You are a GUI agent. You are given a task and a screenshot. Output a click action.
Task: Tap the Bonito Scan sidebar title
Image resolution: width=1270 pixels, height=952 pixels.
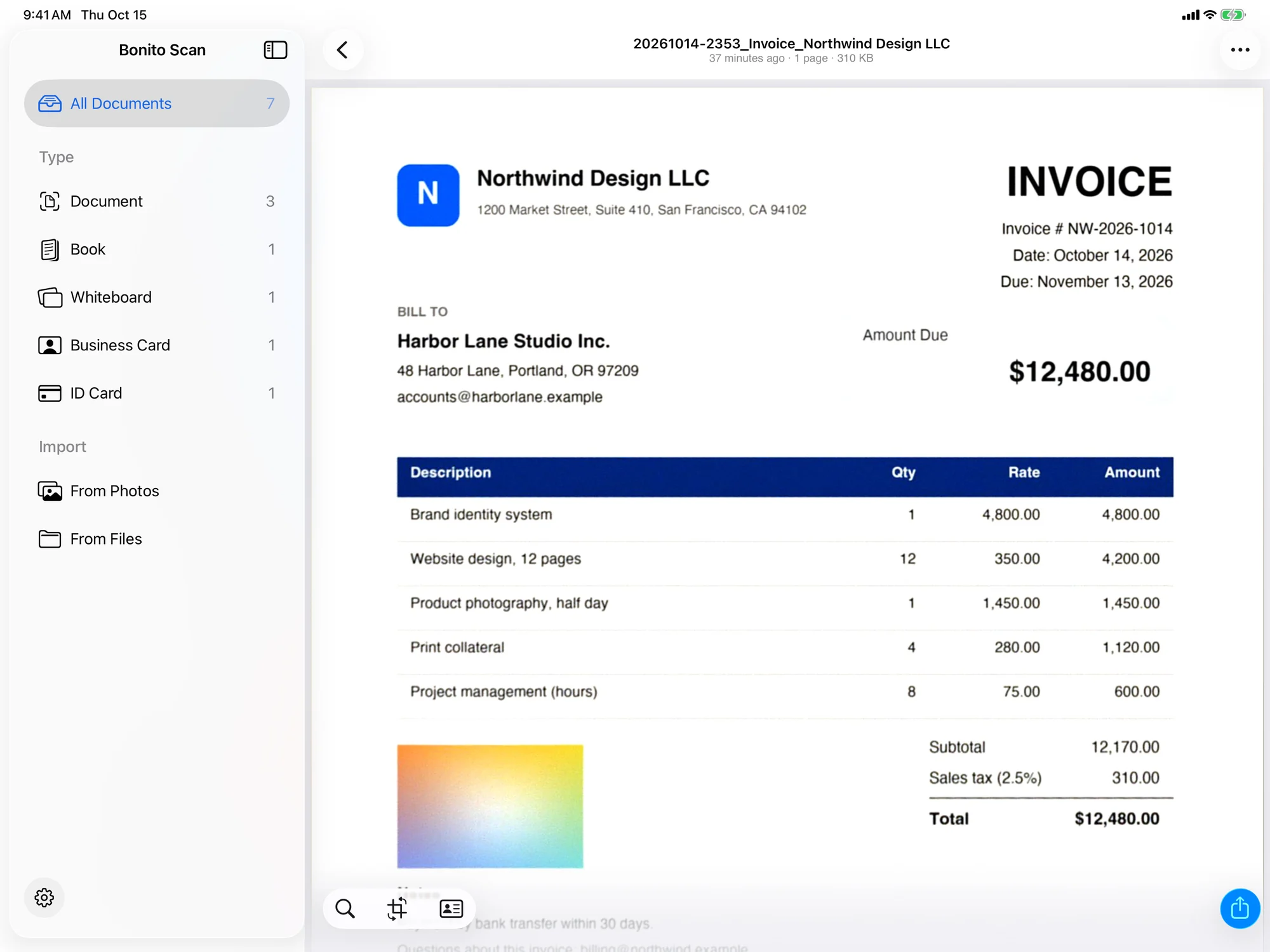coord(162,50)
